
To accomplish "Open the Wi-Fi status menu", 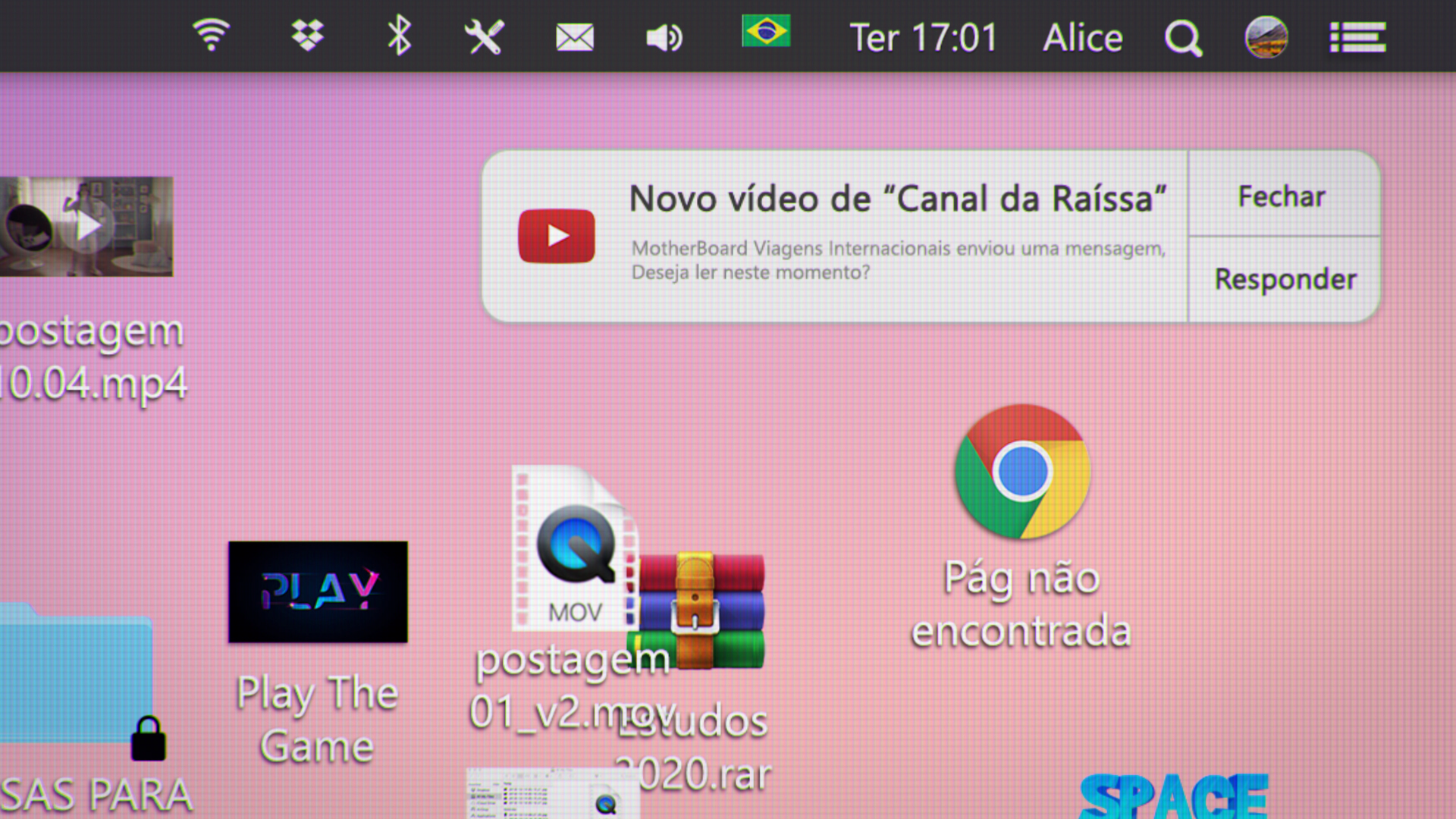I will (x=211, y=36).
